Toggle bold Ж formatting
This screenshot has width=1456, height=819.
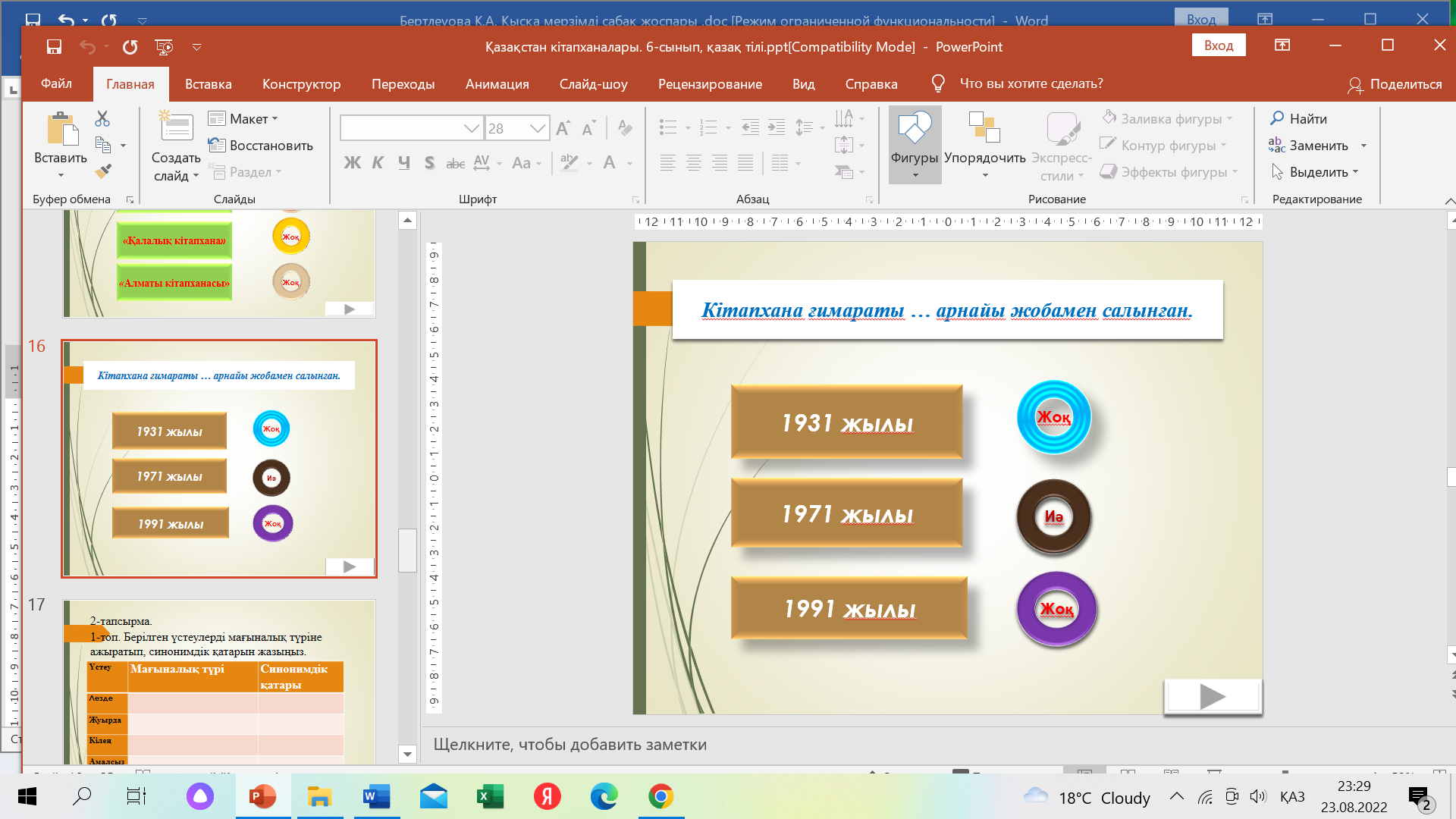(352, 162)
